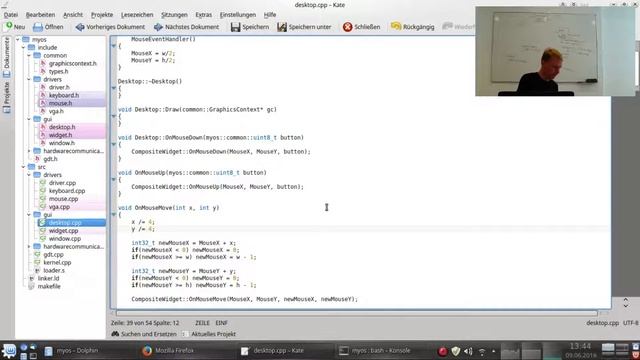Screen dimensions: 640x360
Task: Open the Sitzungen menu
Action: (174, 15)
